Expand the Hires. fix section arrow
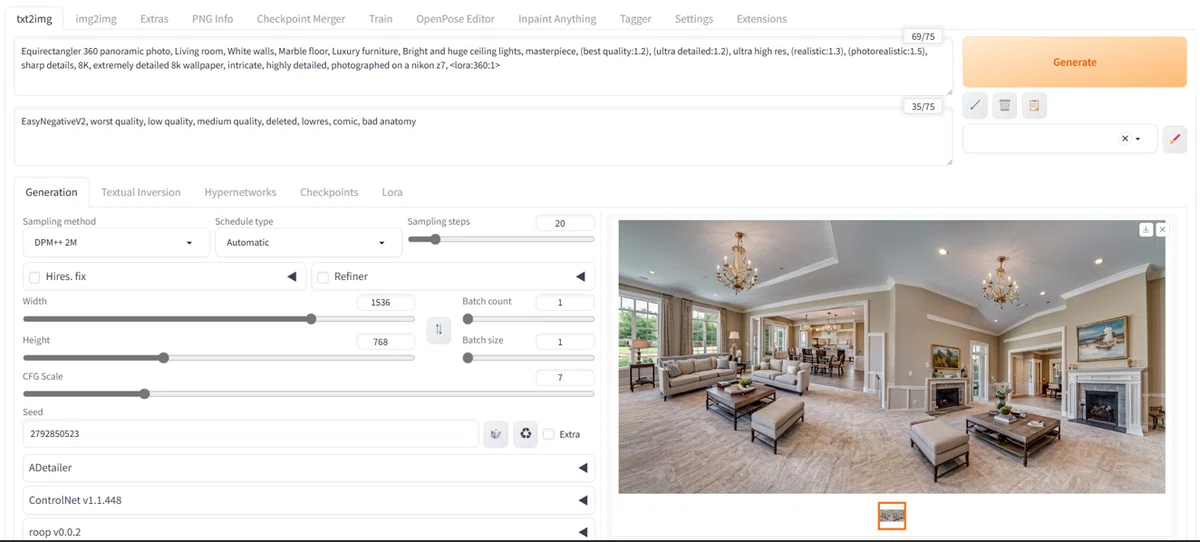1200x542 pixels. pyautogui.click(x=293, y=277)
